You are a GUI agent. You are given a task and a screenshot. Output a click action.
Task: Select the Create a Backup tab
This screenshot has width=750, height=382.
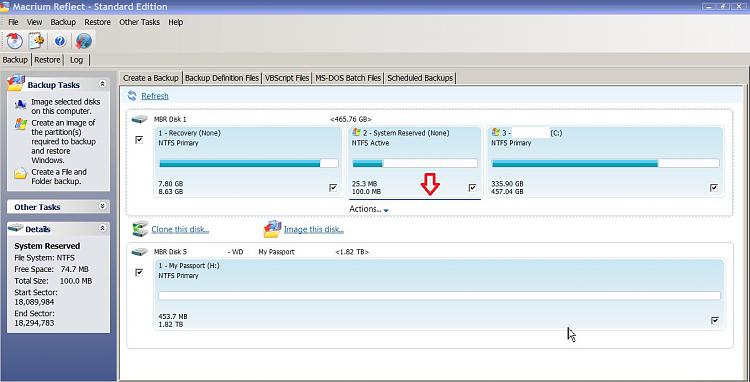click(x=151, y=78)
